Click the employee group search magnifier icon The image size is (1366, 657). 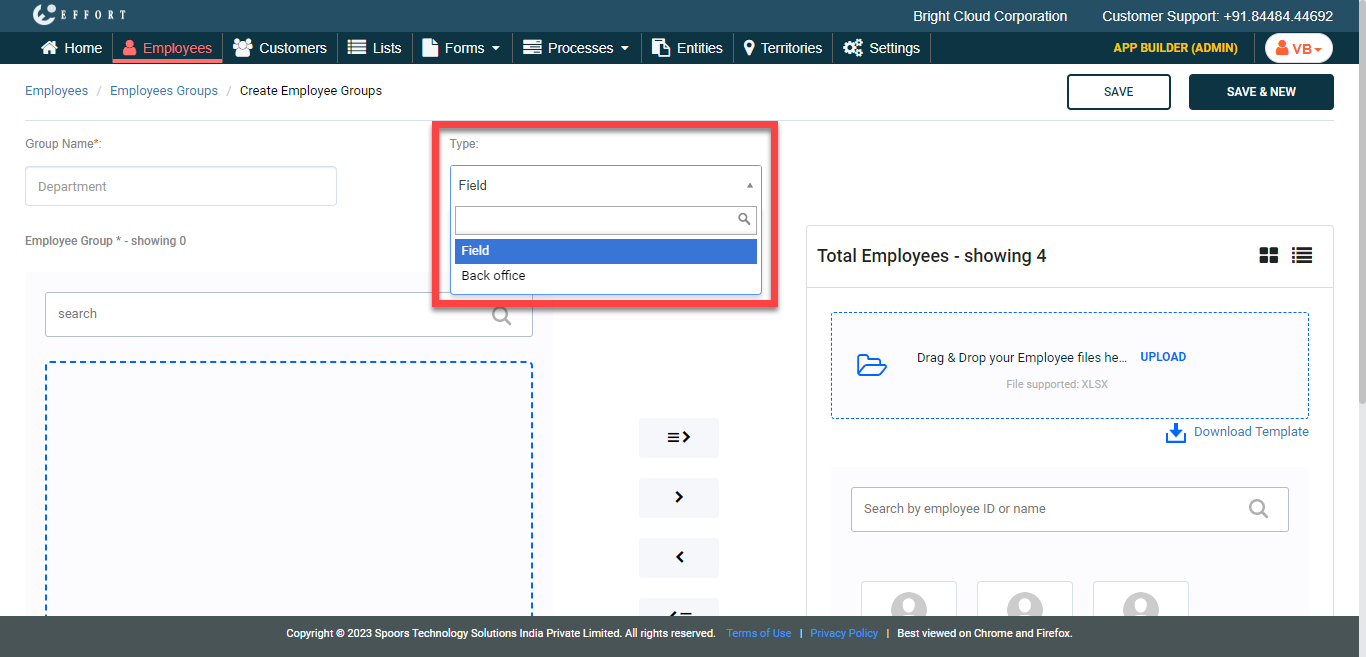[x=502, y=315]
